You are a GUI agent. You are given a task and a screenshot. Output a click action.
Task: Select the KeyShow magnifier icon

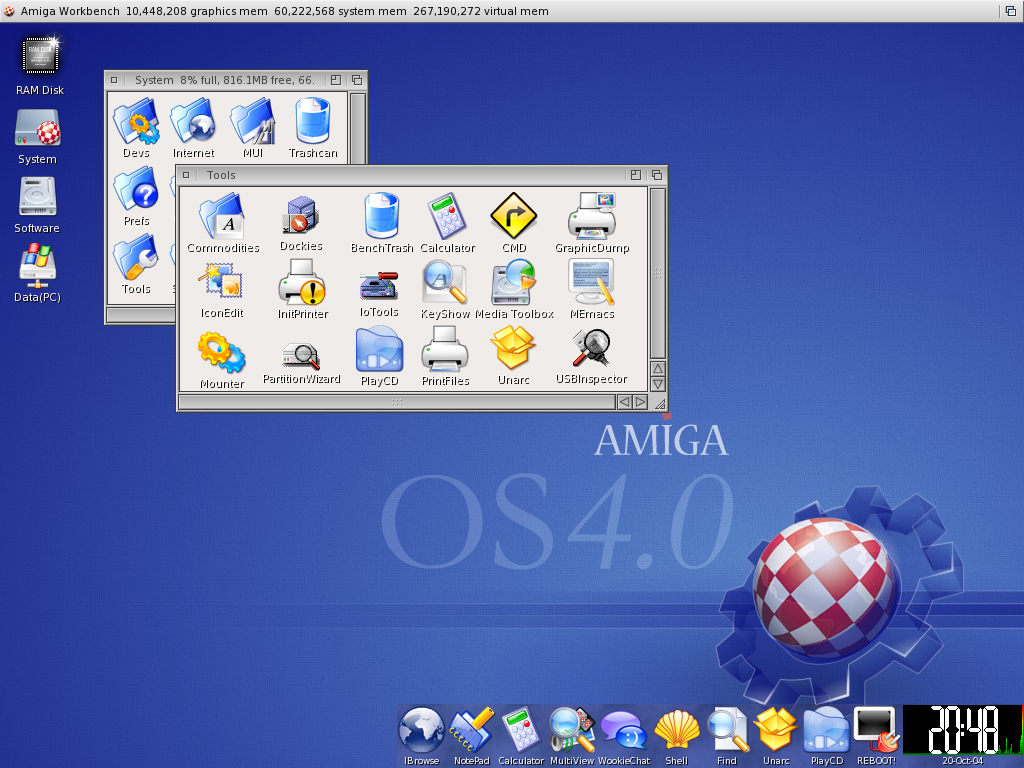[x=445, y=283]
